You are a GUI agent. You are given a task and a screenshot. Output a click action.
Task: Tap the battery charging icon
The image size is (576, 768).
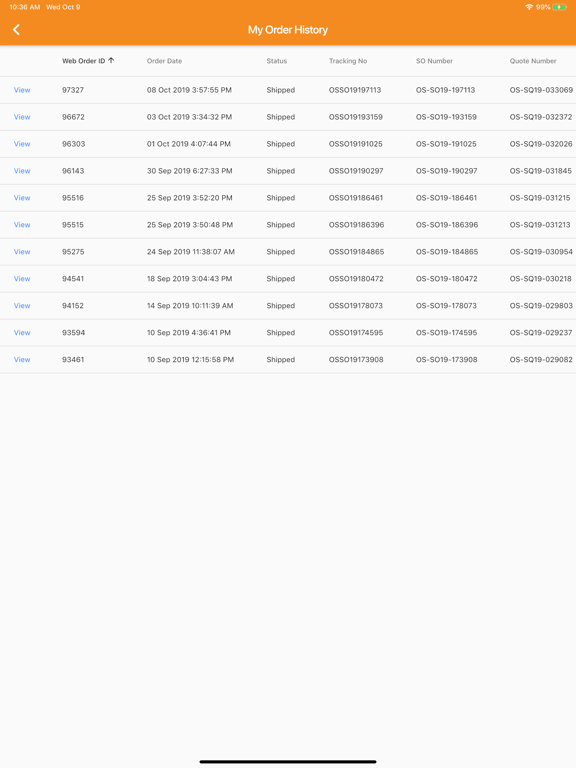coord(559,7)
